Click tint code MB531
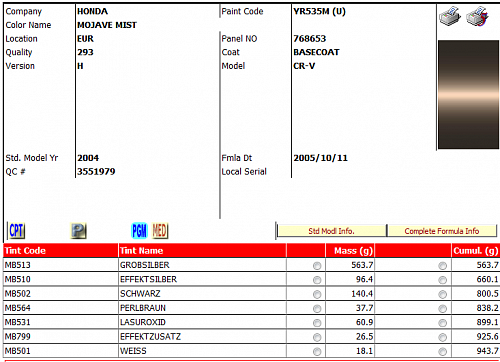Viewport: 500px width, 362px height. coord(18,322)
